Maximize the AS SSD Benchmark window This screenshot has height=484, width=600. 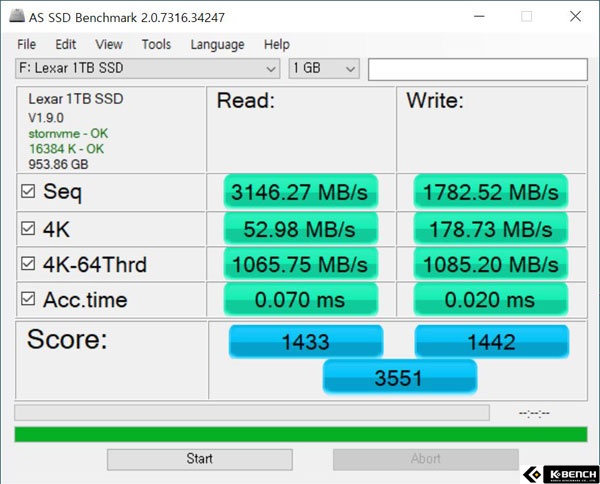tap(527, 16)
